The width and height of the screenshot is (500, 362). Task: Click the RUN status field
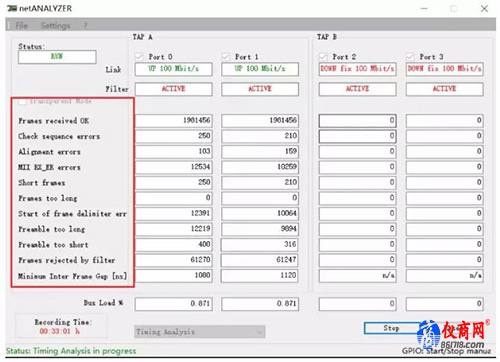[x=57, y=57]
